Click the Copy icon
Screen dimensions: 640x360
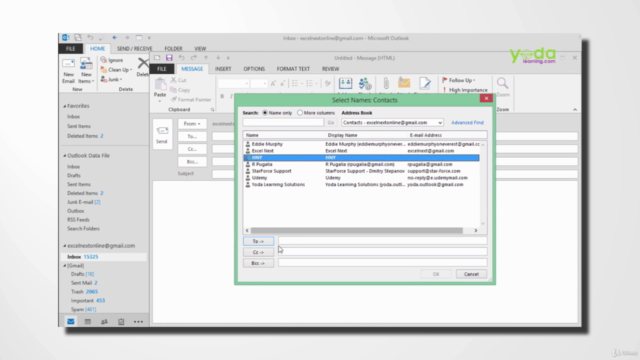(x=173, y=90)
